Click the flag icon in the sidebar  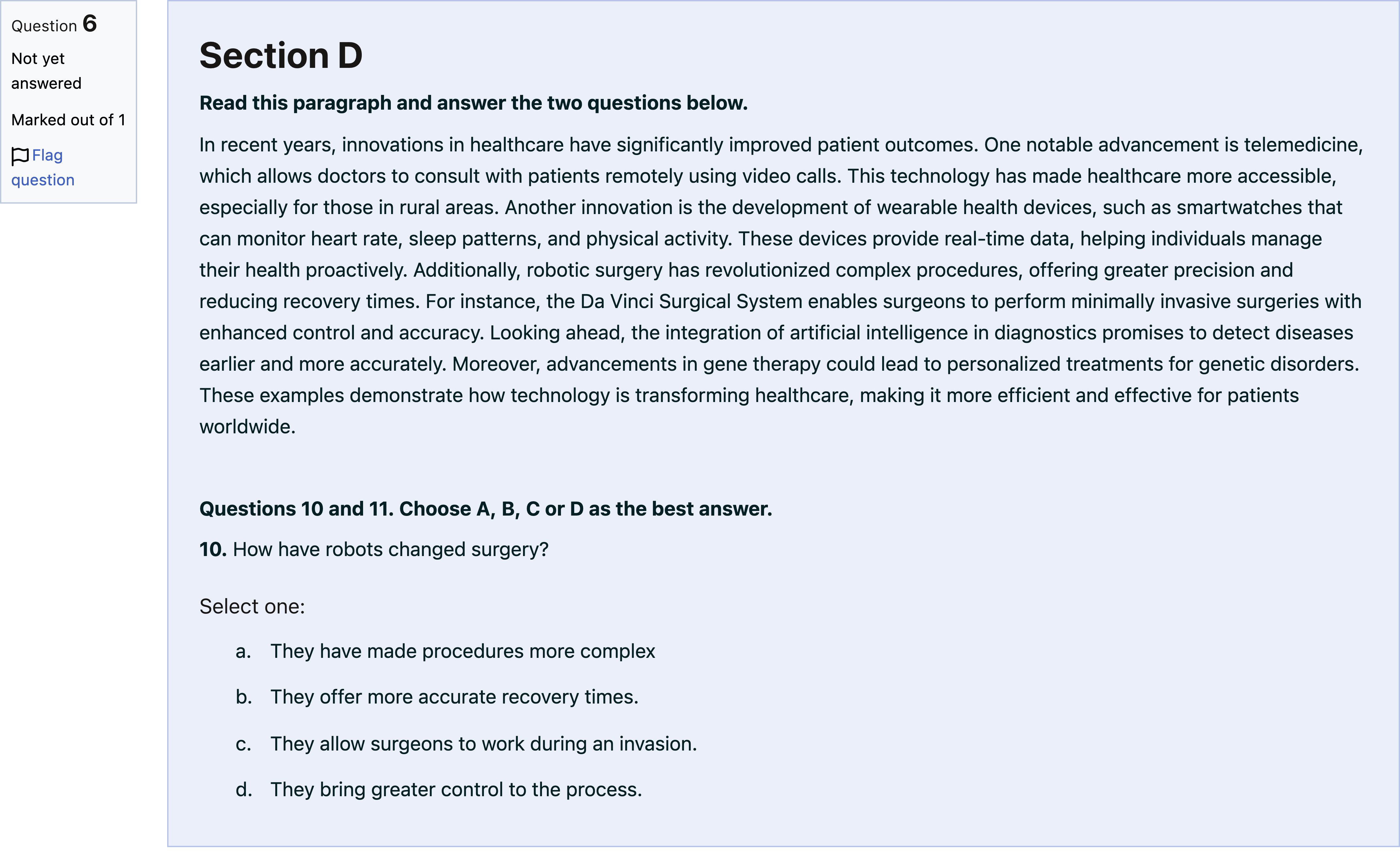pos(20,156)
